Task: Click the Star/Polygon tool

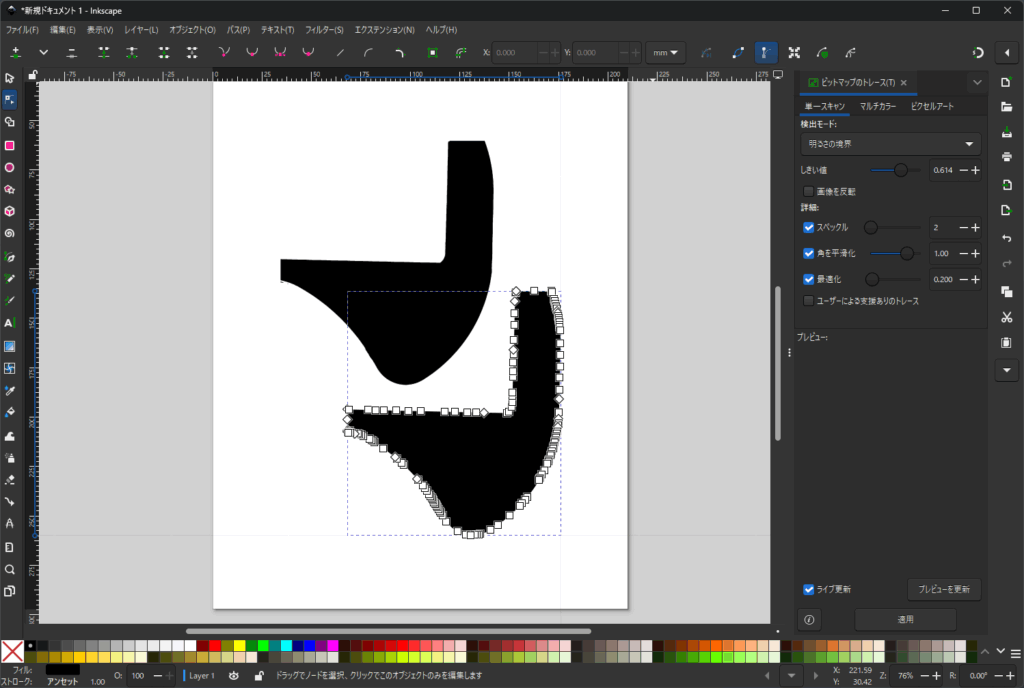Action: click(x=10, y=189)
